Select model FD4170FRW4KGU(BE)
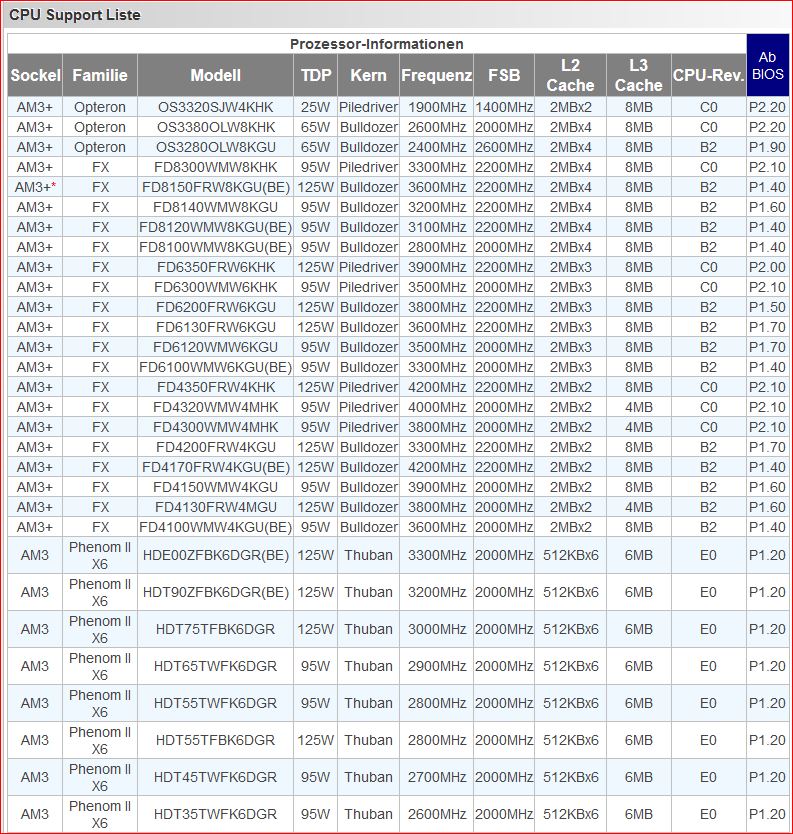The height and width of the screenshot is (834, 793). tap(215, 467)
